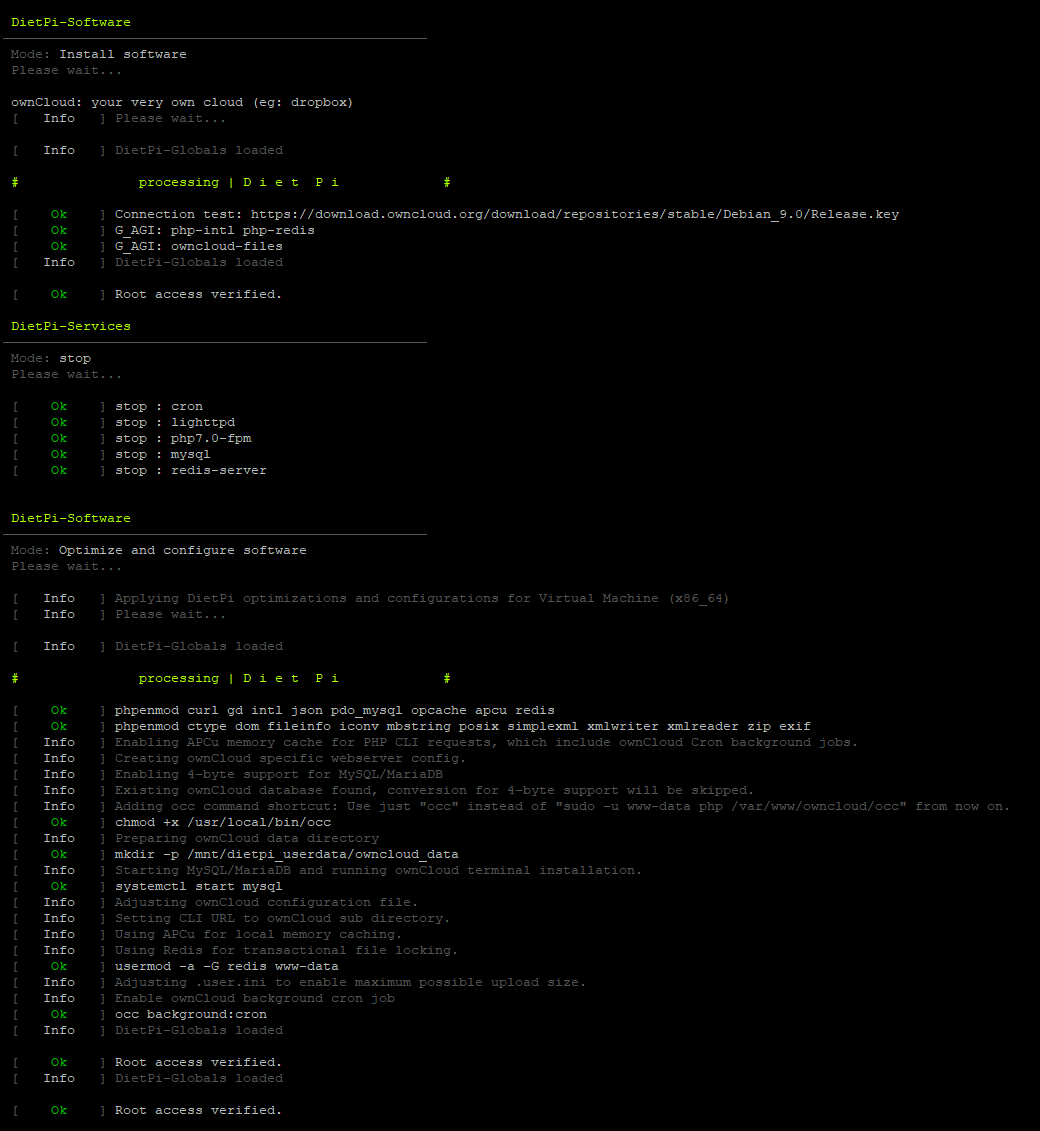
Task: Click 'mkdir -p /mnt/dietpi_userdata/owncloud_data' line
Action: pos(287,855)
